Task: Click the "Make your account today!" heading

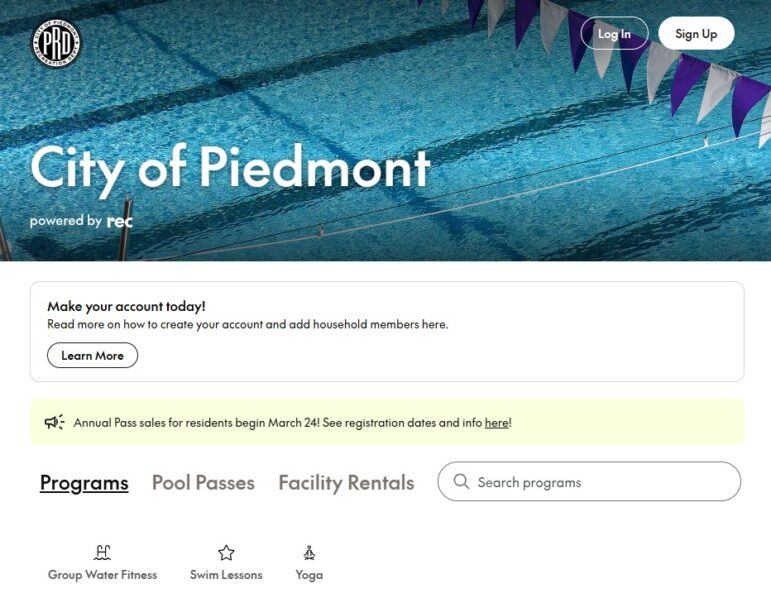Action: coord(126,306)
